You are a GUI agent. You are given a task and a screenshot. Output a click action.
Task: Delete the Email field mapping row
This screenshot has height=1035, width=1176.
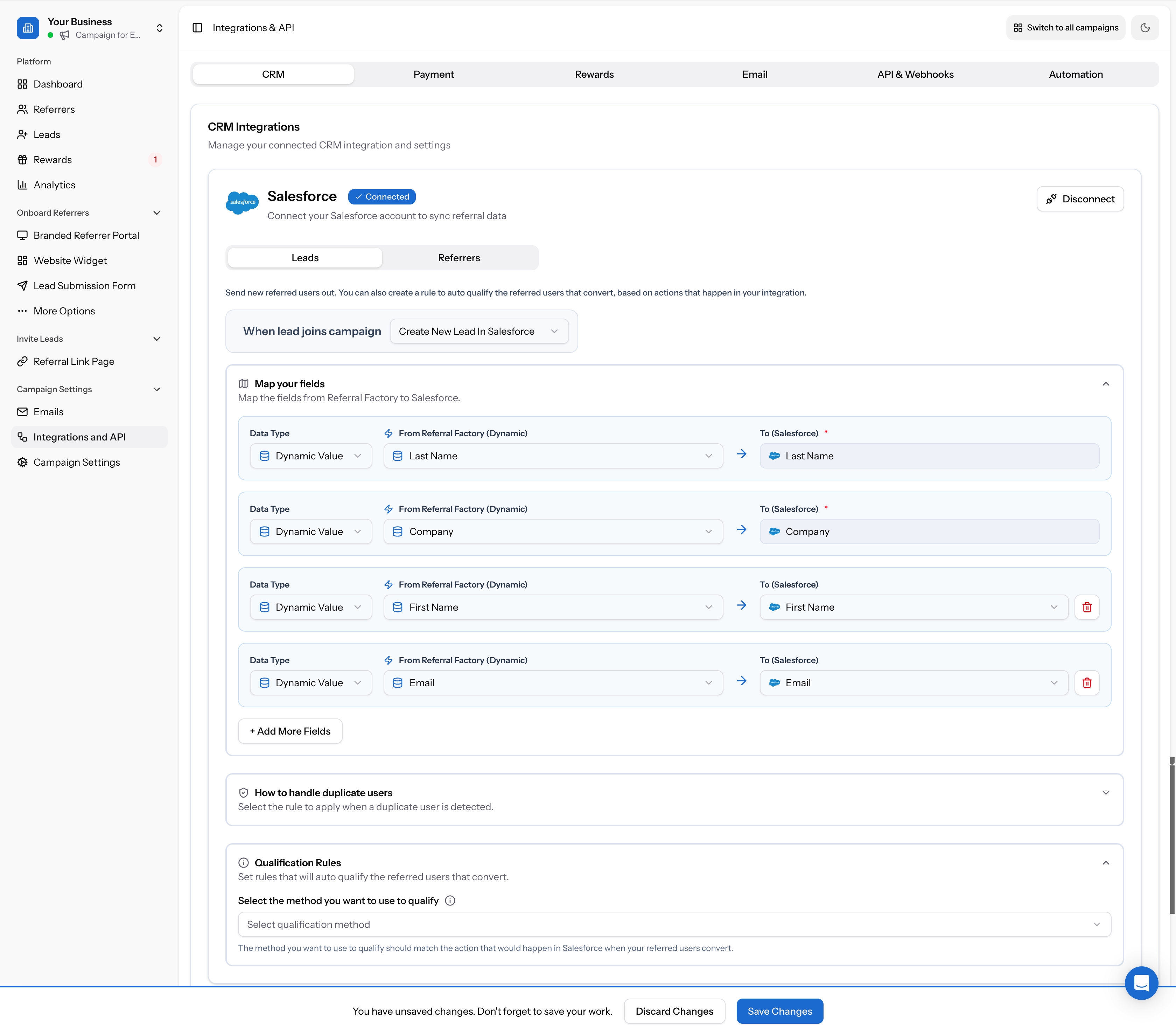pos(1087,683)
